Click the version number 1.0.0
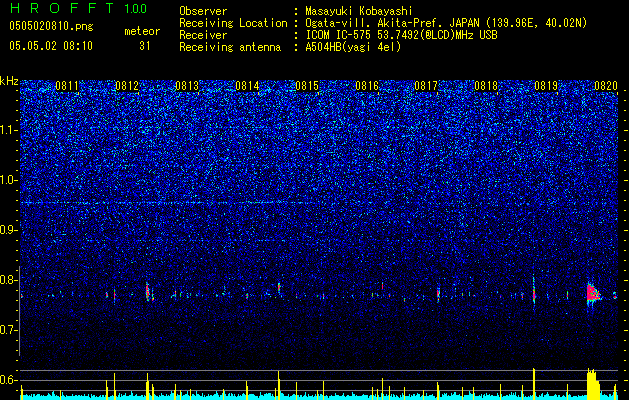 [x=136, y=8]
